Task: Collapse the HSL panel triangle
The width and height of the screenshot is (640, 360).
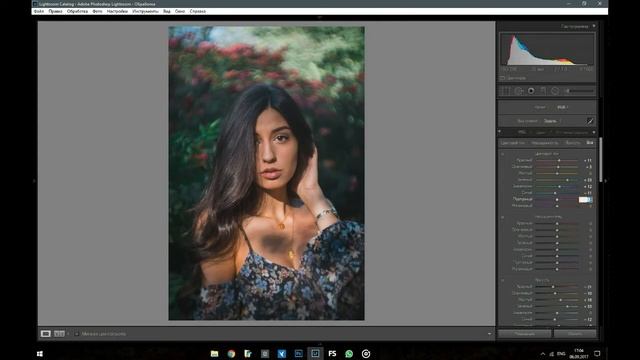Action: (594, 132)
